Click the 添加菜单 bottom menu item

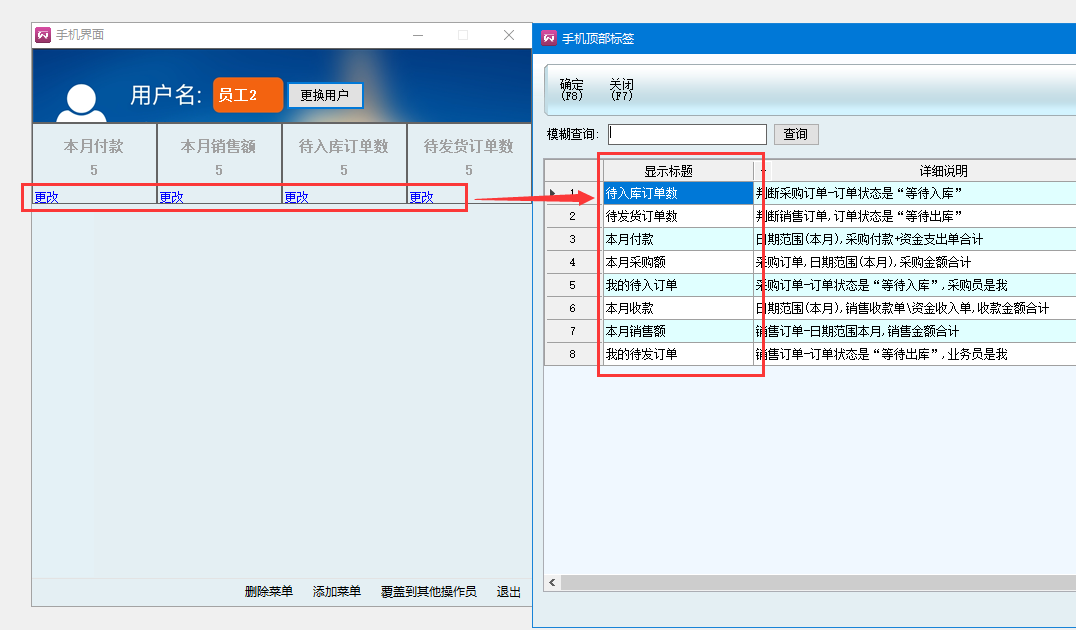[337, 592]
